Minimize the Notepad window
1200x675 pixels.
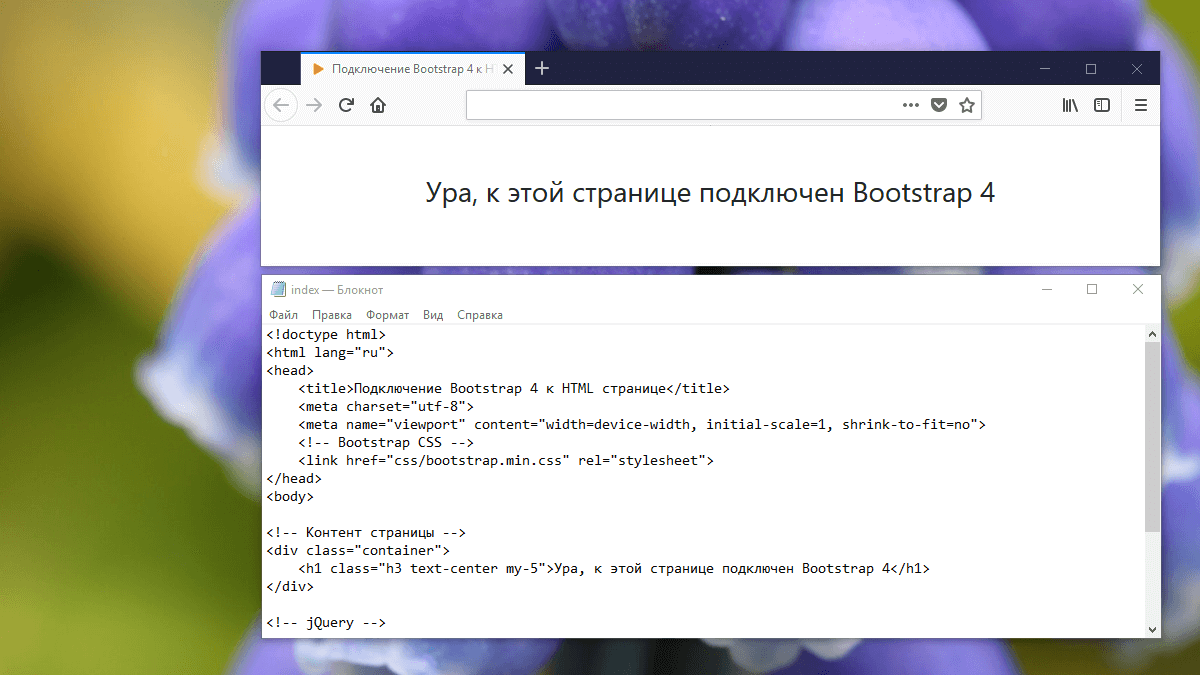(1047, 289)
